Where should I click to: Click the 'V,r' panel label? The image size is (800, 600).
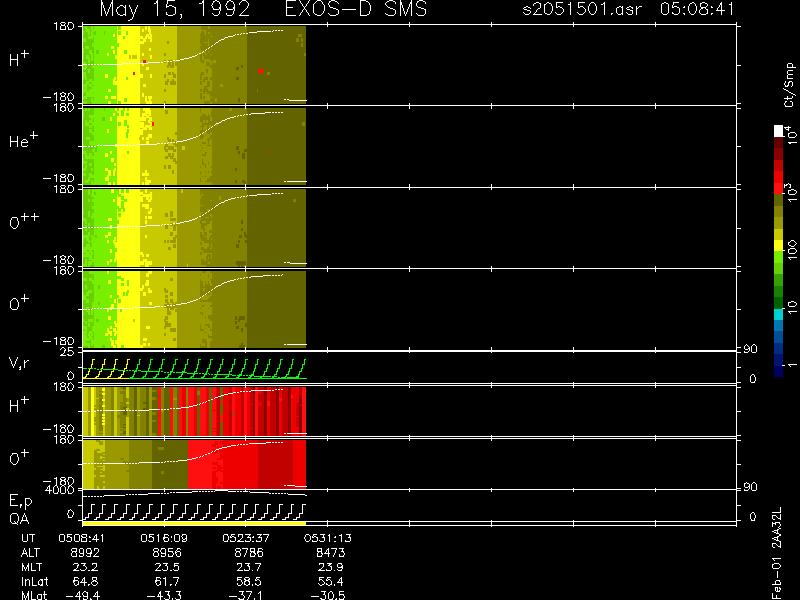click(x=19, y=363)
